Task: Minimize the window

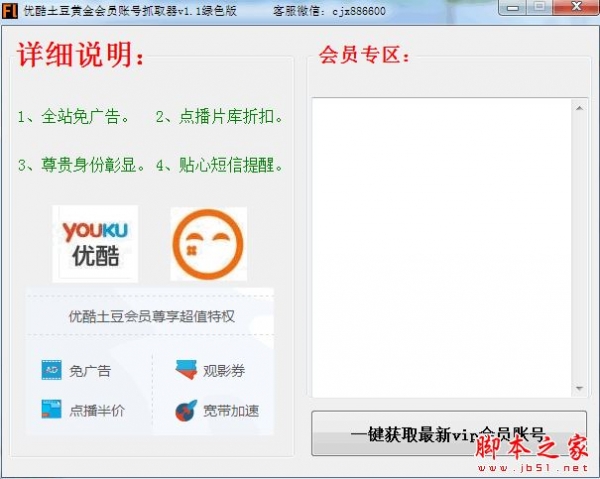Action: pyautogui.click(x=513, y=8)
